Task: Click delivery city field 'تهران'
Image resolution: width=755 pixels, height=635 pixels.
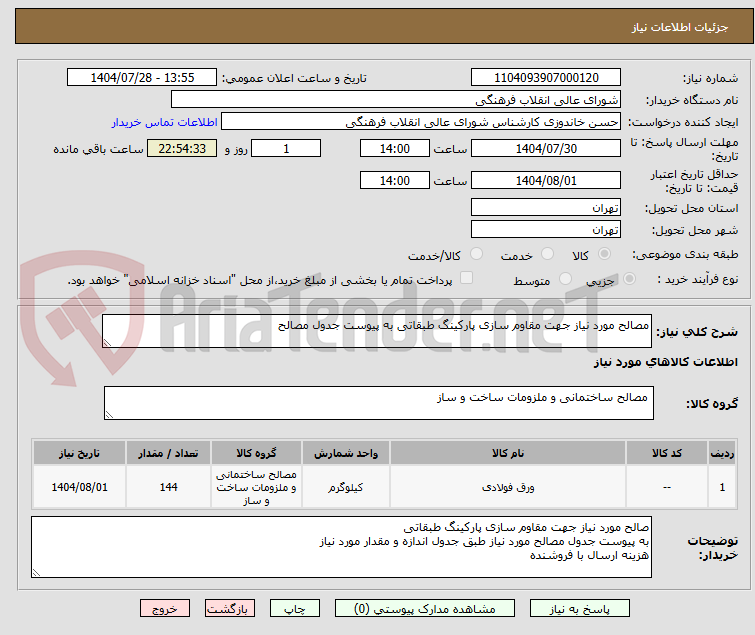Action: 546,230
